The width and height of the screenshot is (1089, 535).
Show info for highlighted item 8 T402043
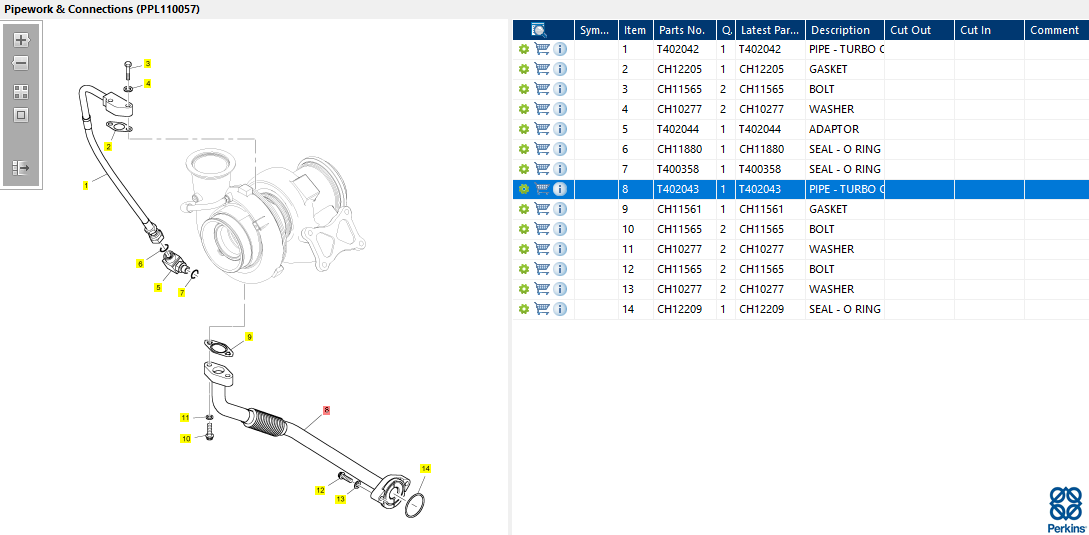pyautogui.click(x=560, y=189)
